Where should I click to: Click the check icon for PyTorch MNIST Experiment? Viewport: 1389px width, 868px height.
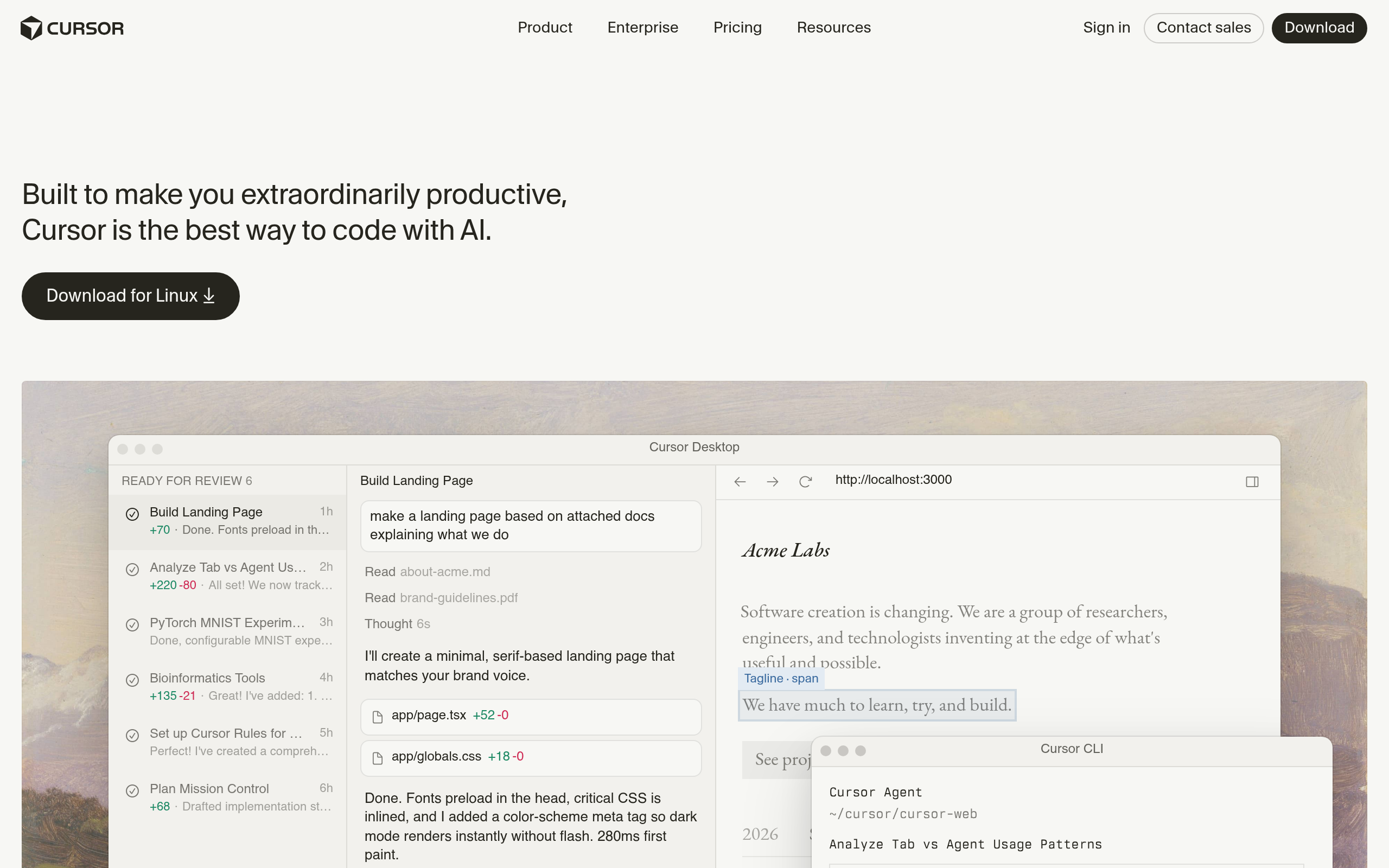pyautogui.click(x=132, y=624)
